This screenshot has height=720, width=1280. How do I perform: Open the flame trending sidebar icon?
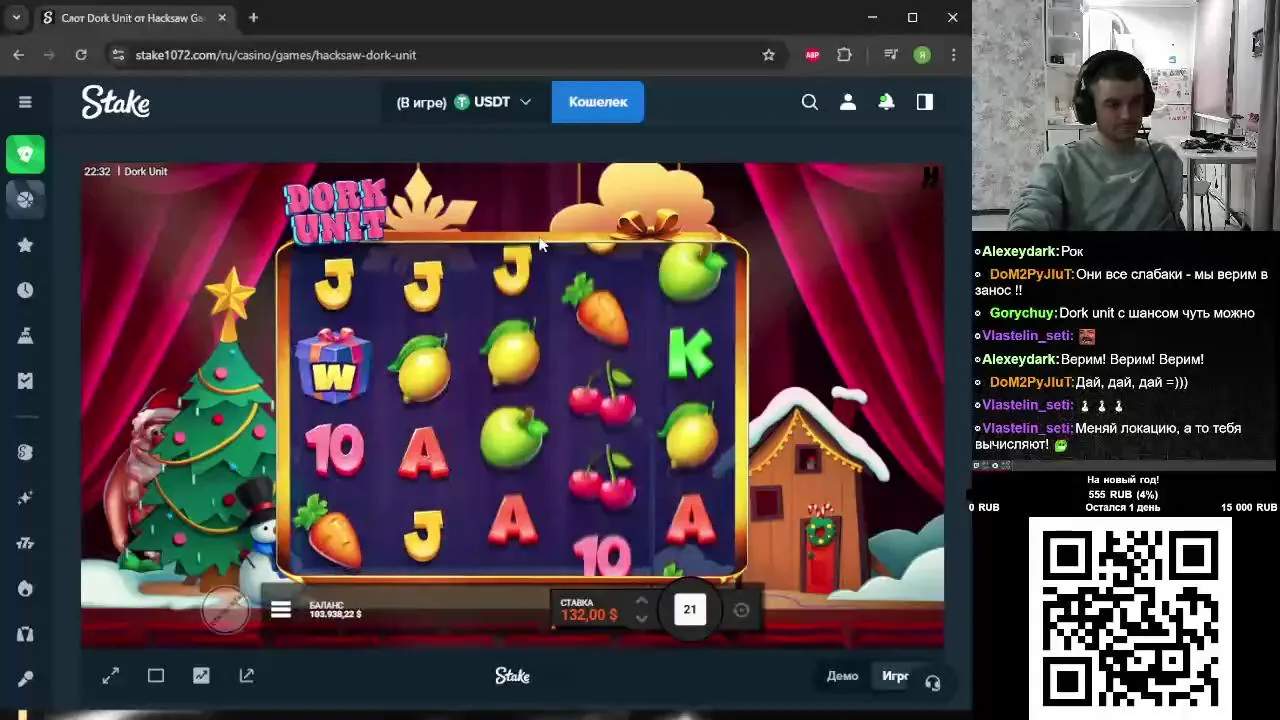[x=25, y=588]
